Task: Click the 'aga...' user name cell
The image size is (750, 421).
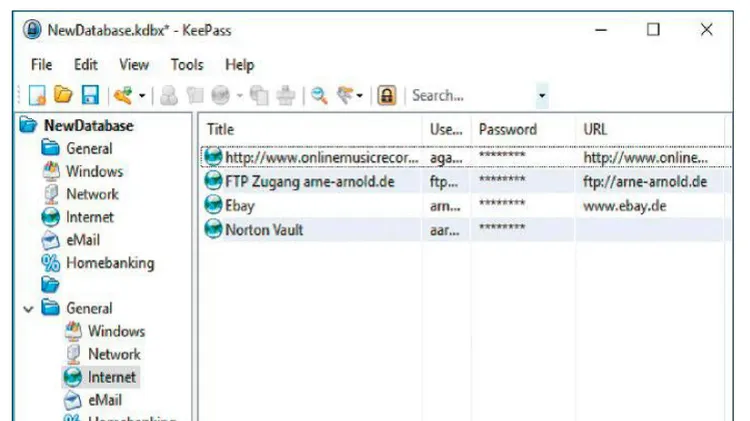Action: click(x=446, y=157)
